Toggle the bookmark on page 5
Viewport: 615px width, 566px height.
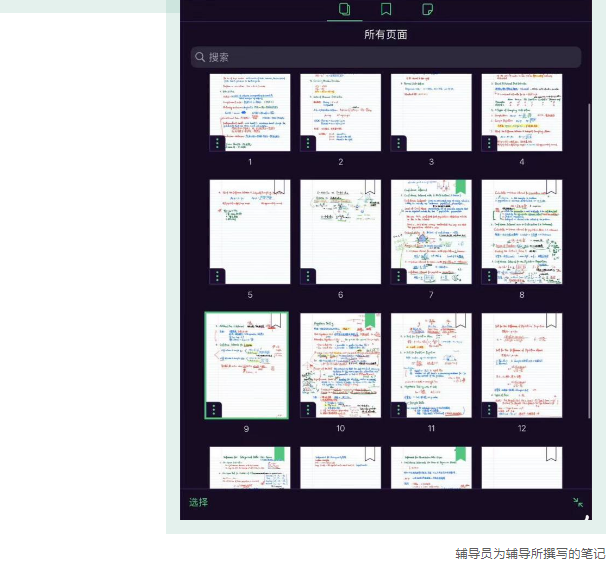279,187
